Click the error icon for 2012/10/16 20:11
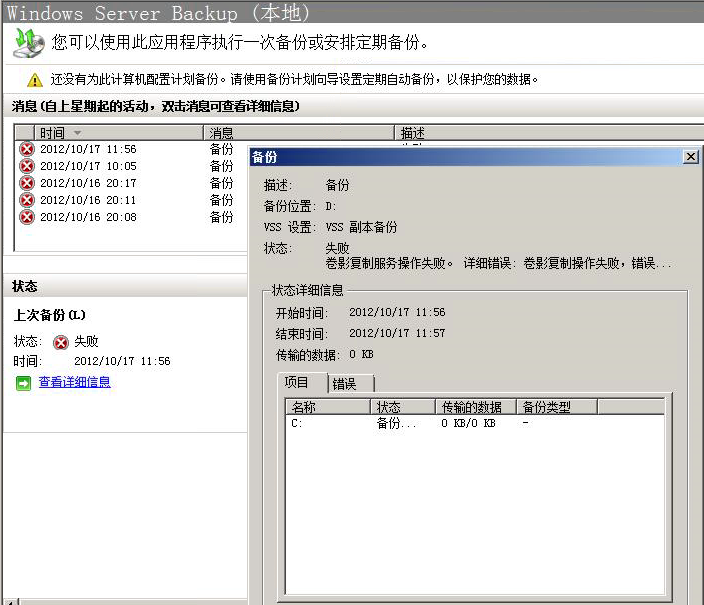This screenshot has width=704, height=605. click(x=27, y=200)
